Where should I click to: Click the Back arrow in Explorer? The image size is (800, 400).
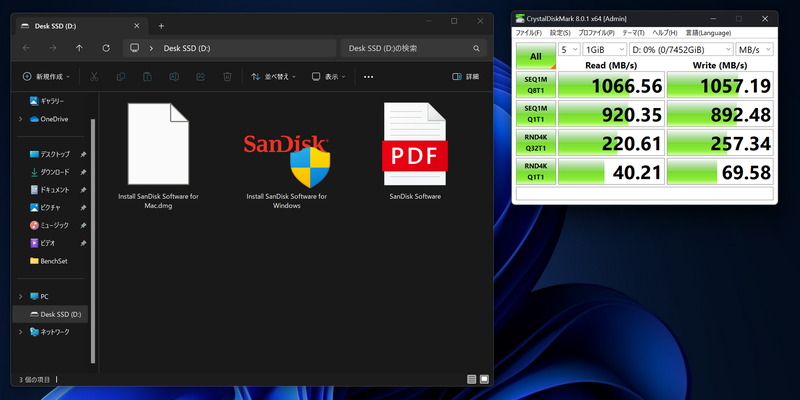tap(26, 48)
